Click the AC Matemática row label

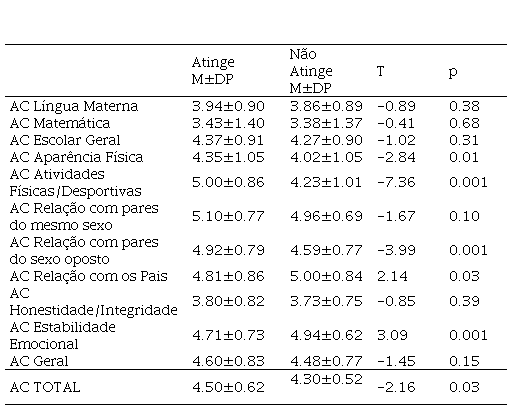point(60,123)
